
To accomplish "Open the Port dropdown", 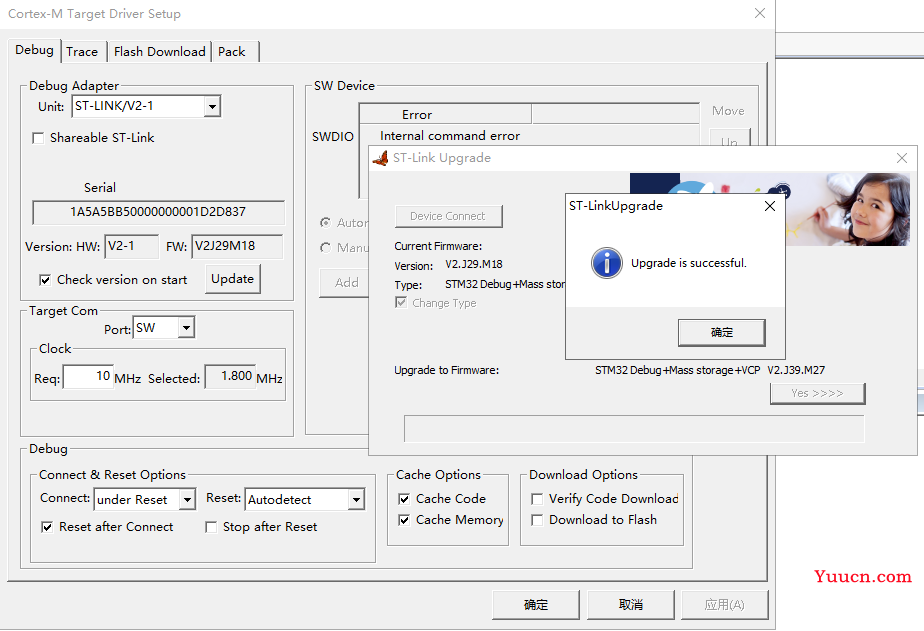I will point(186,328).
